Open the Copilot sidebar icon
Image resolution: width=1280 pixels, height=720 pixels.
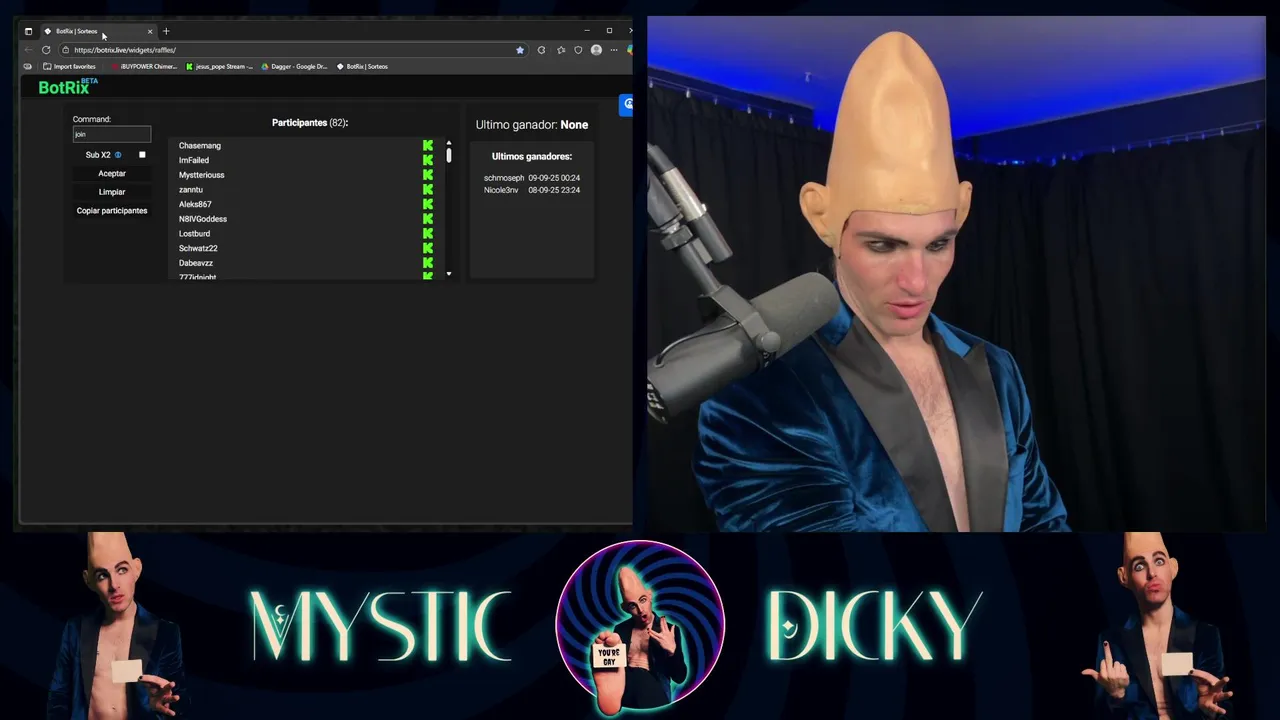(629, 50)
